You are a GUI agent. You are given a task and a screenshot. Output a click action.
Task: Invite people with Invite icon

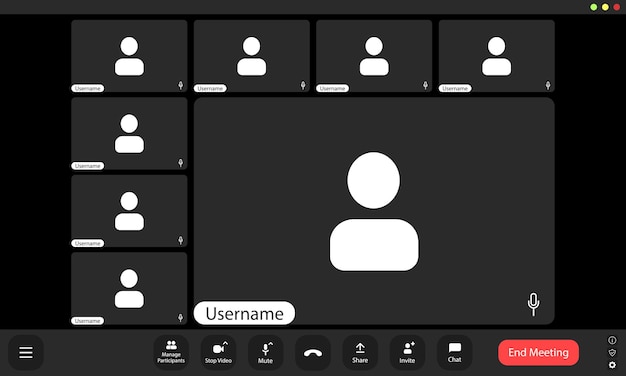(407, 352)
